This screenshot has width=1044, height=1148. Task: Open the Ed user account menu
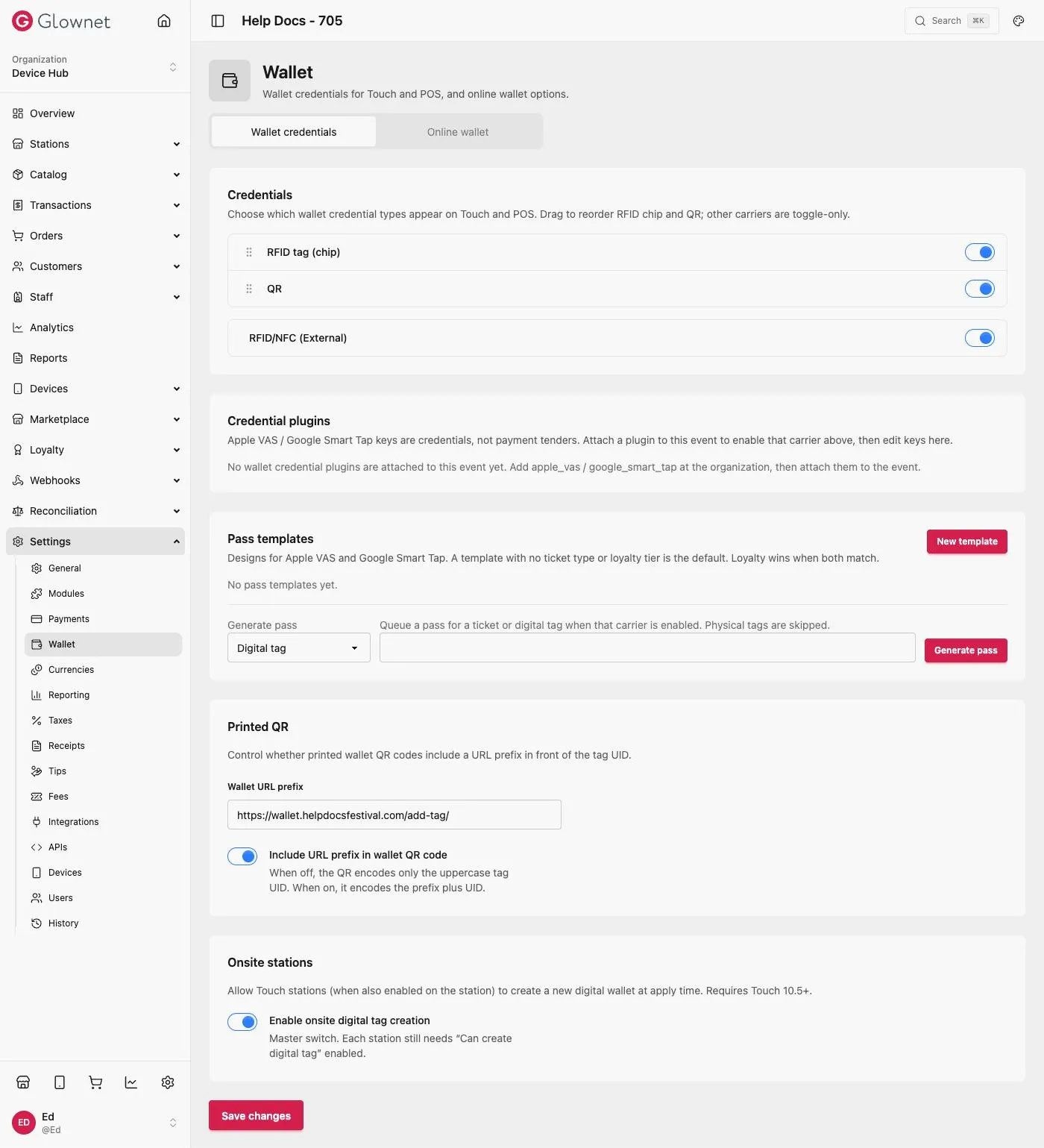pos(95,1123)
